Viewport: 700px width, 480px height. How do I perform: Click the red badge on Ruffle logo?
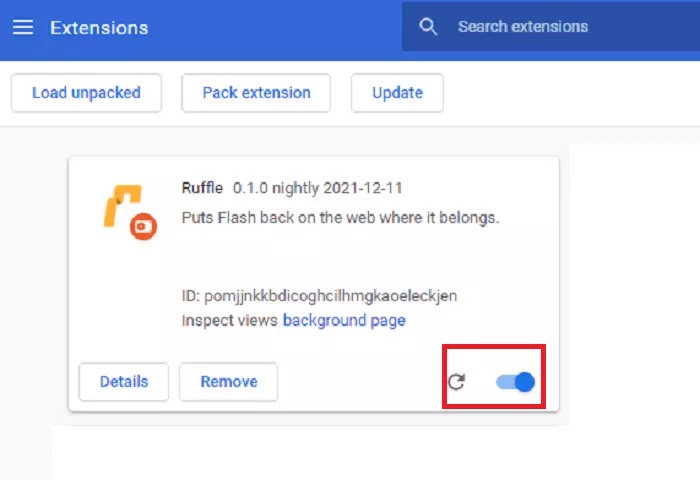pos(144,226)
